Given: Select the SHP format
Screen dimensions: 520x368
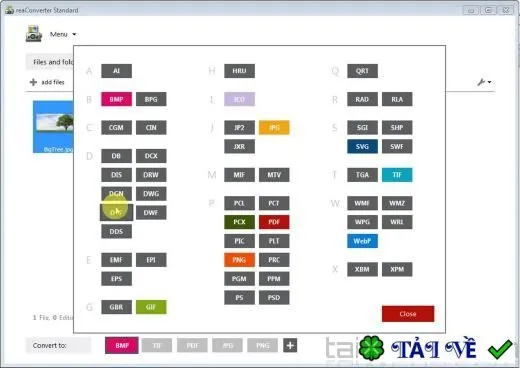Looking at the screenshot, I should (x=397, y=128).
